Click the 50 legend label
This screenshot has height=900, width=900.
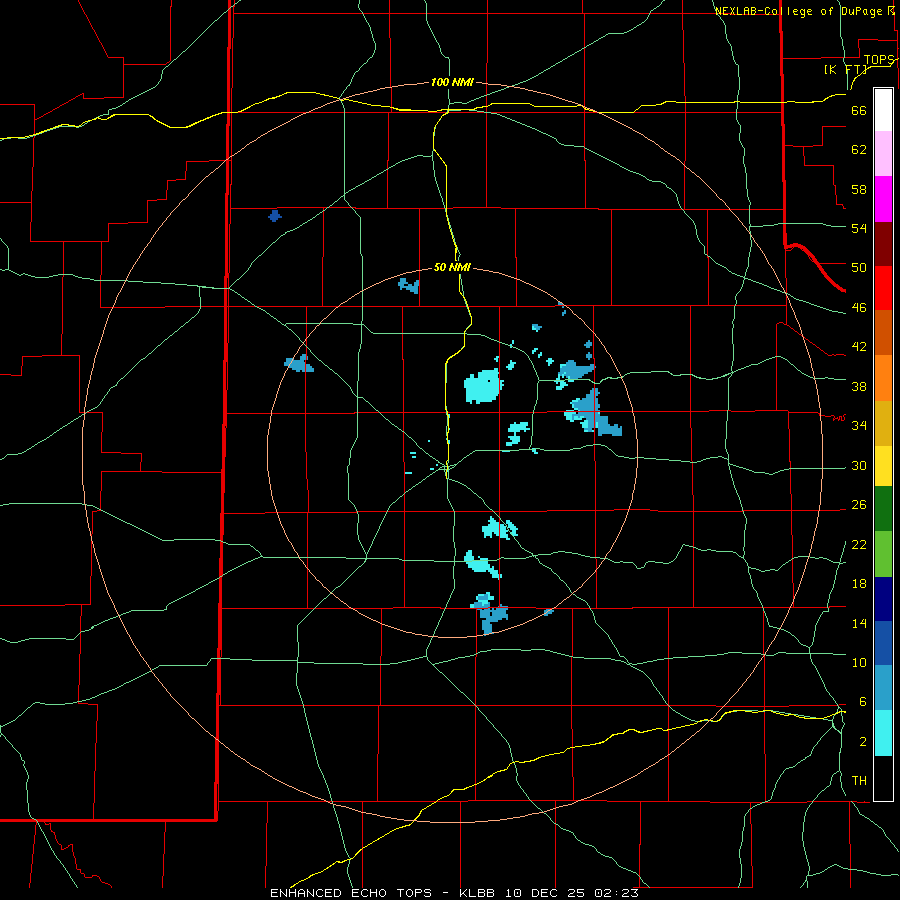click(859, 268)
